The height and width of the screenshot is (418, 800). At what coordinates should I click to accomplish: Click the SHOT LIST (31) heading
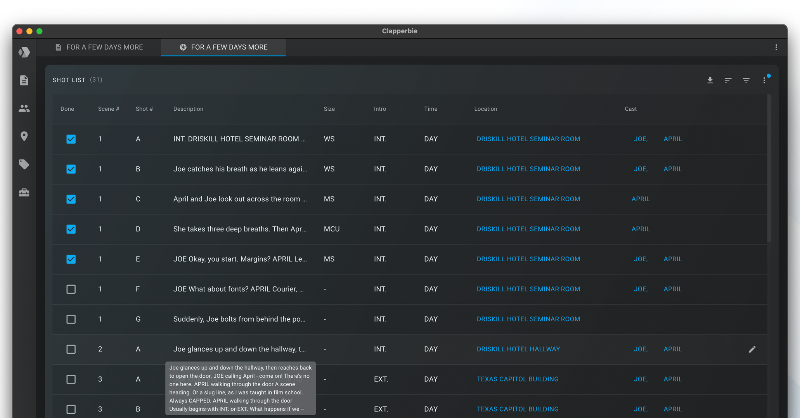pyautogui.click(x=77, y=80)
